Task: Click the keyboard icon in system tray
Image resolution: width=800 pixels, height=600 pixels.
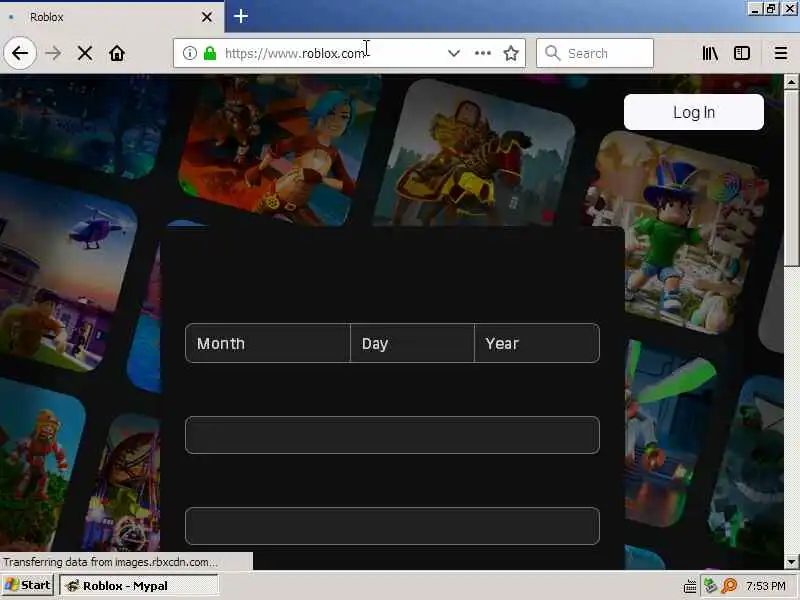Action: coord(690,586)
